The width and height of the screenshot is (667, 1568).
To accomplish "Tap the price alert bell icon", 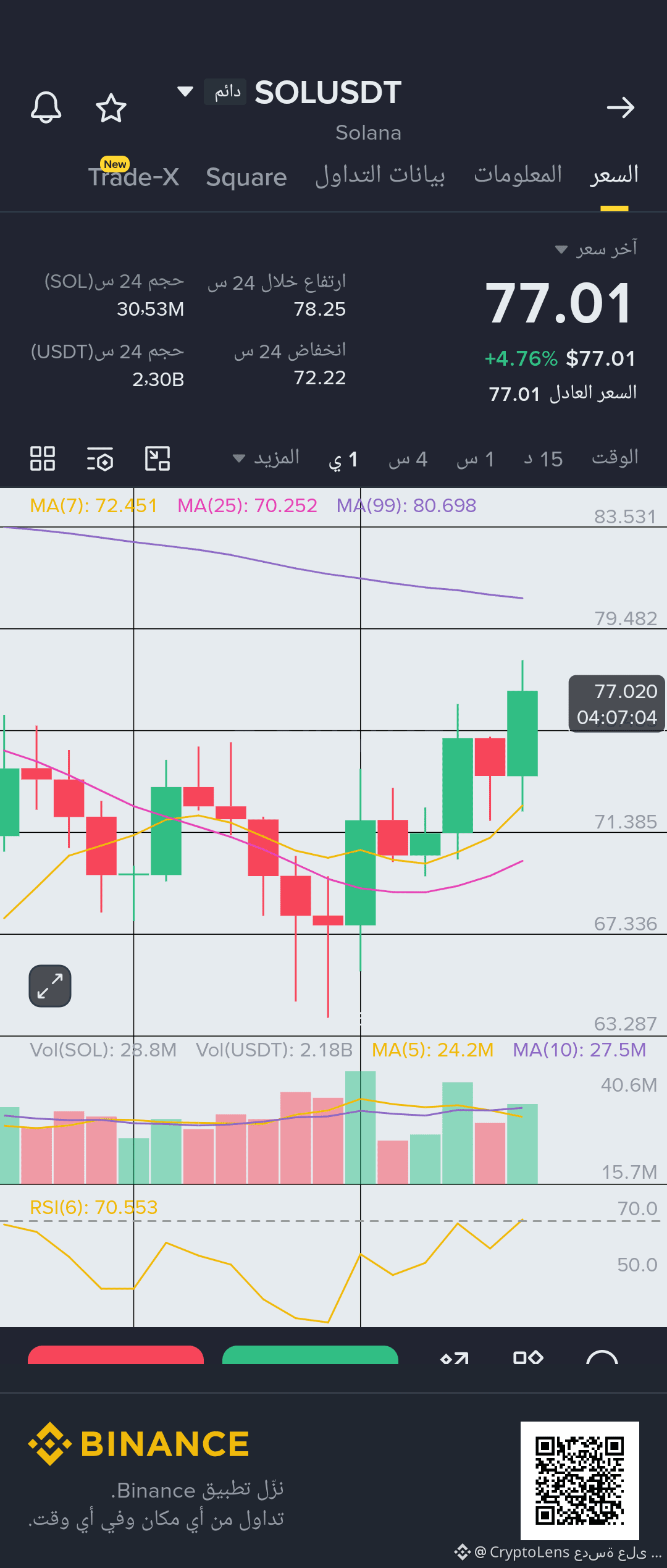I will click(x=46, y=107).
